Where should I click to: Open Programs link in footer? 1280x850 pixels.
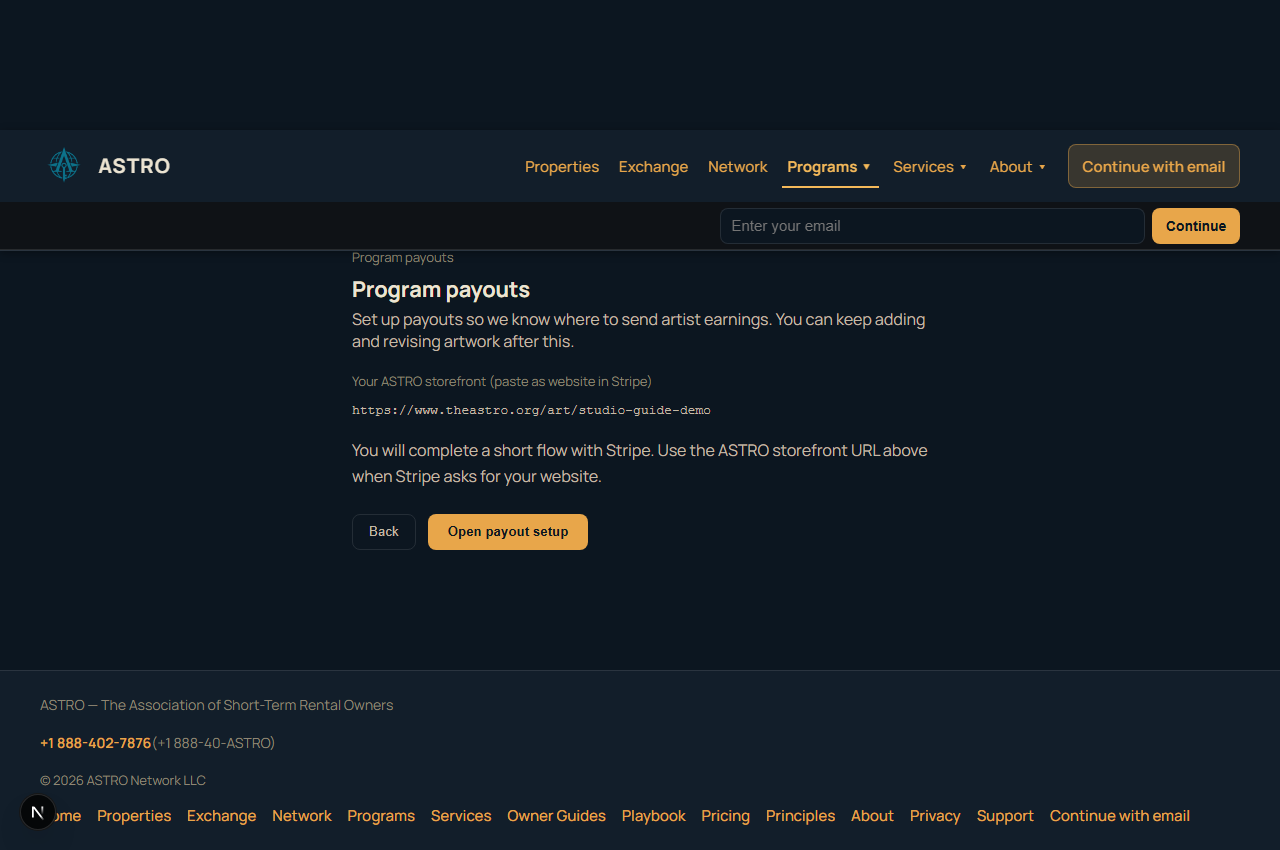381,816
